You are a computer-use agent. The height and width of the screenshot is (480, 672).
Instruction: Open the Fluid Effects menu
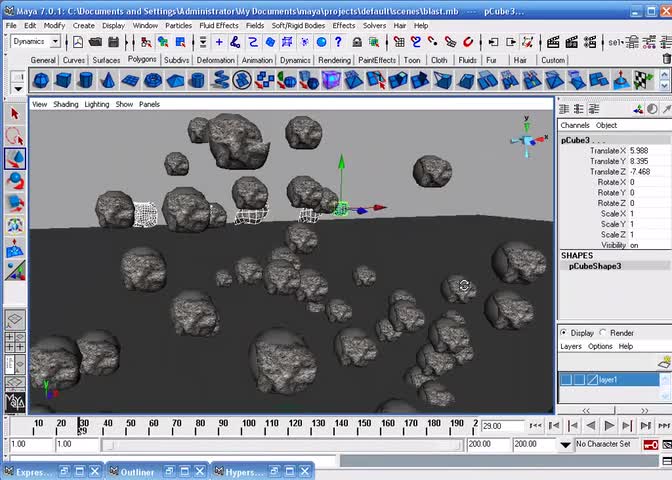tap(219, 26)
